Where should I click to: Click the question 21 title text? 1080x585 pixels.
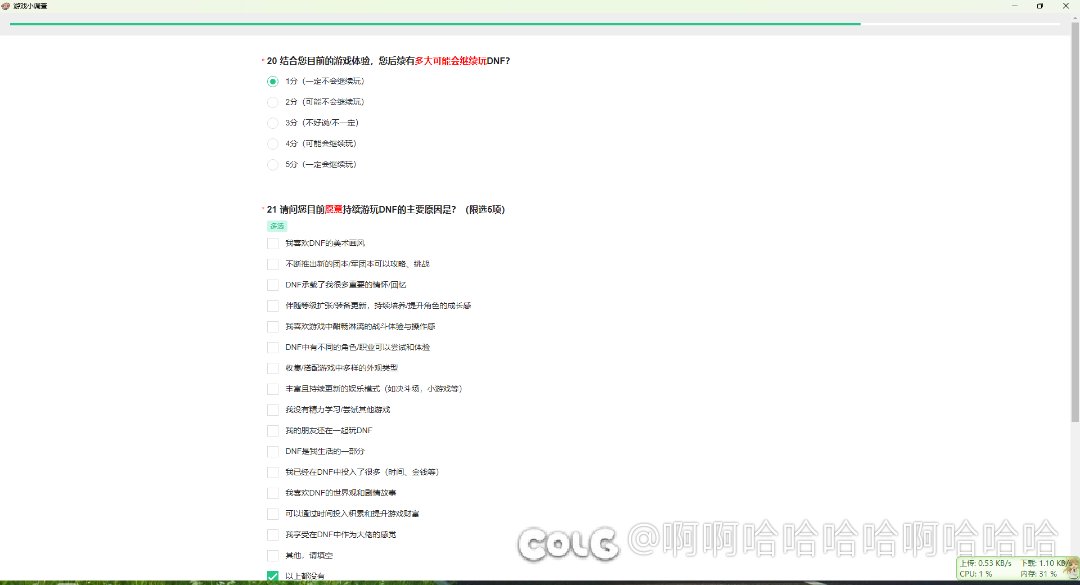[386, 209]
